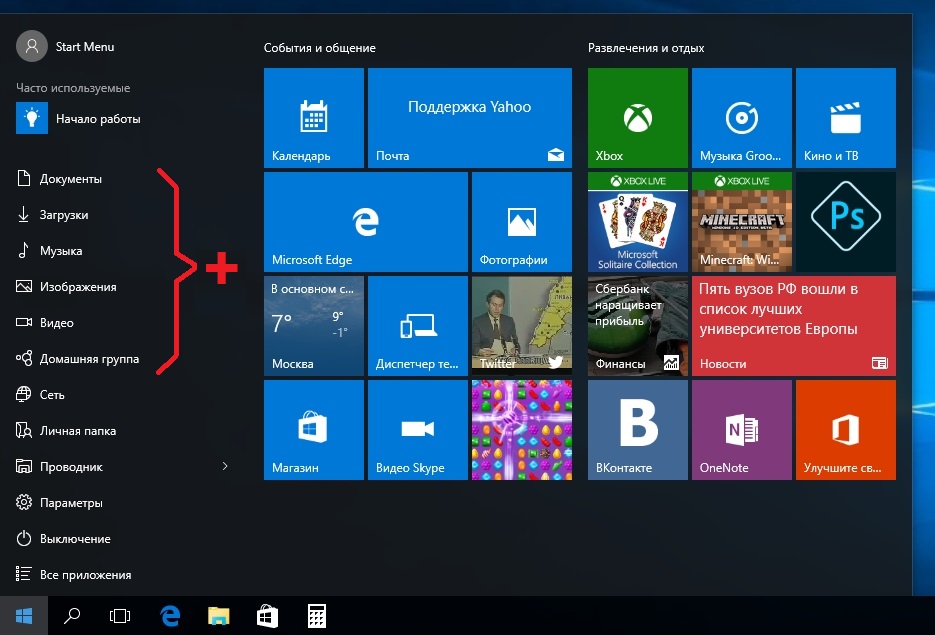The image size is (935, 635).
Task: Open Task View on taskbar
Action: click(x=120, y=616)
